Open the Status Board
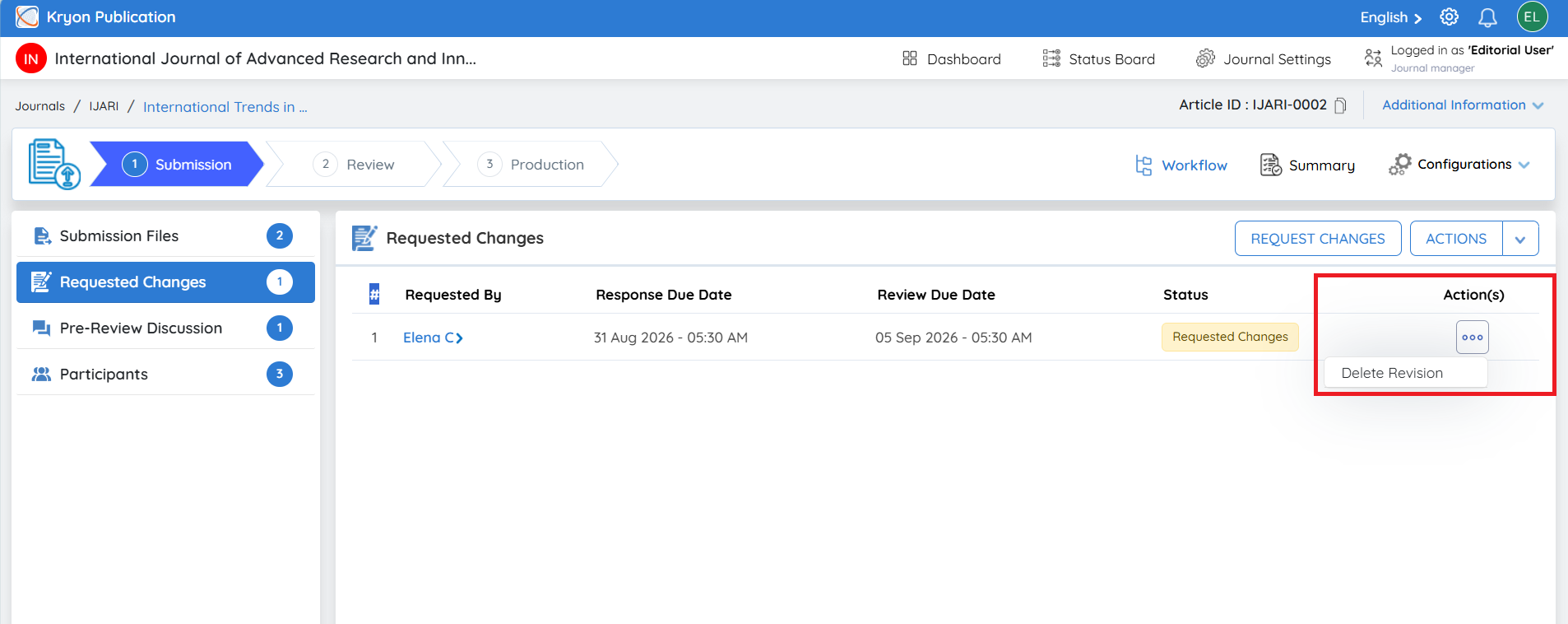The height and width of the screenshot is (624, 1568). point(1098,58)
